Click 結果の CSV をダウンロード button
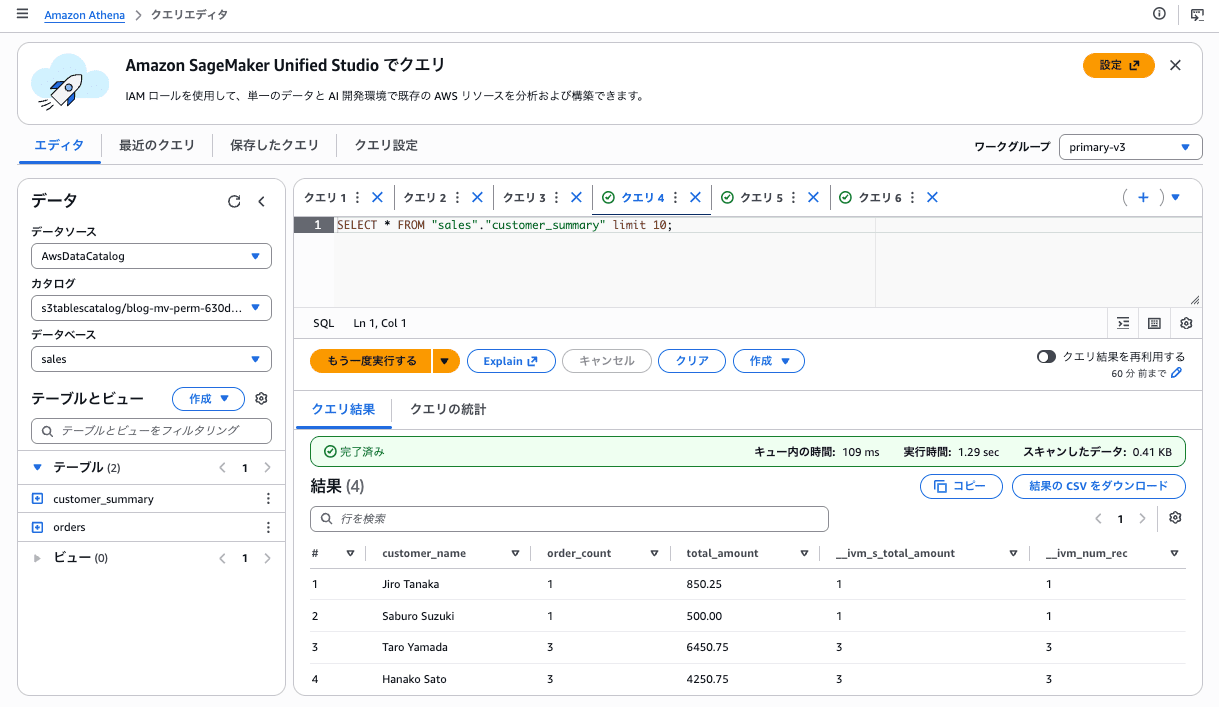The image size is (1219, 707). pyautogui.click(x=1098, y=486)
